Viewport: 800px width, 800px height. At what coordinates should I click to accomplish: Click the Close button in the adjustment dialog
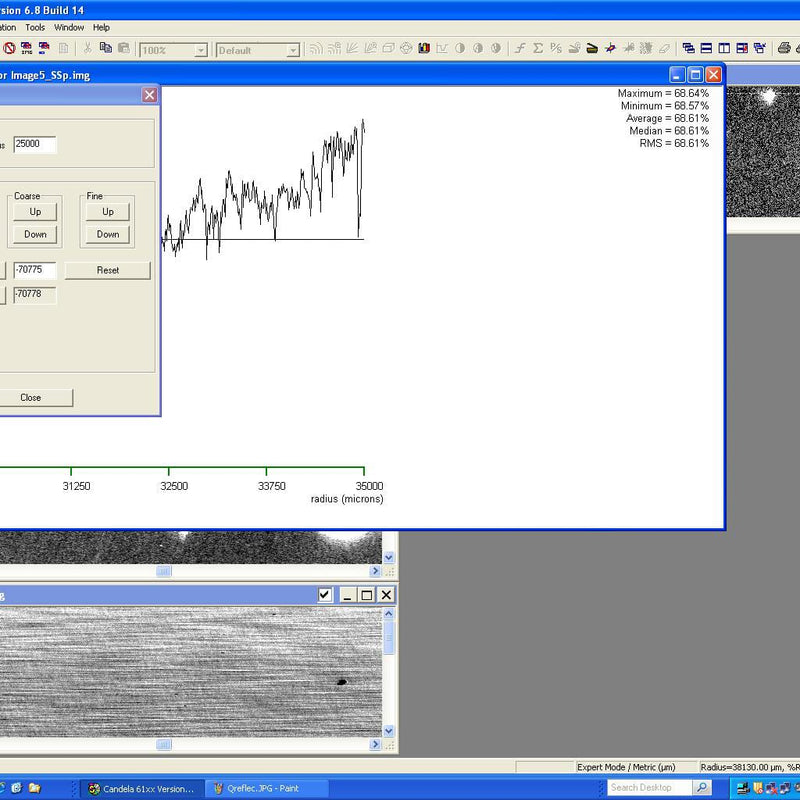30,397
